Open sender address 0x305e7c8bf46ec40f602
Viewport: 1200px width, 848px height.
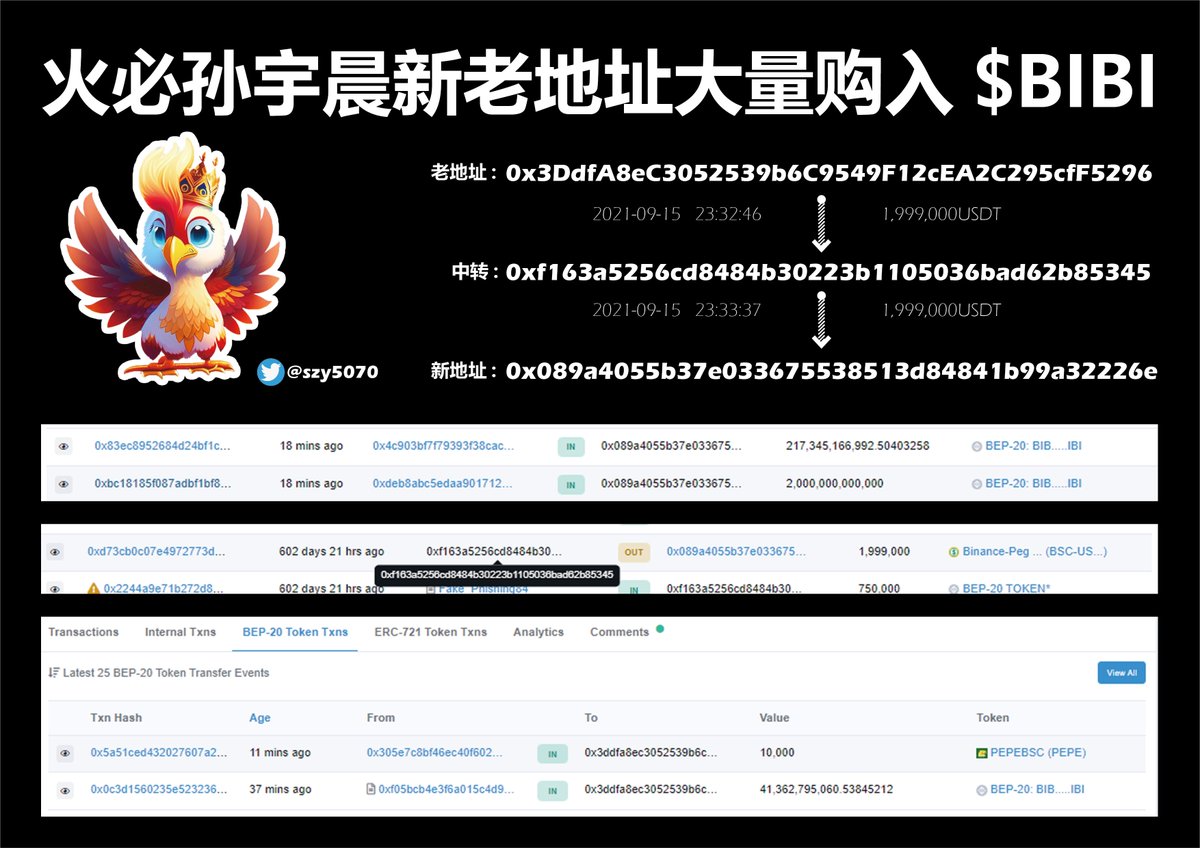tap(435, 753)
